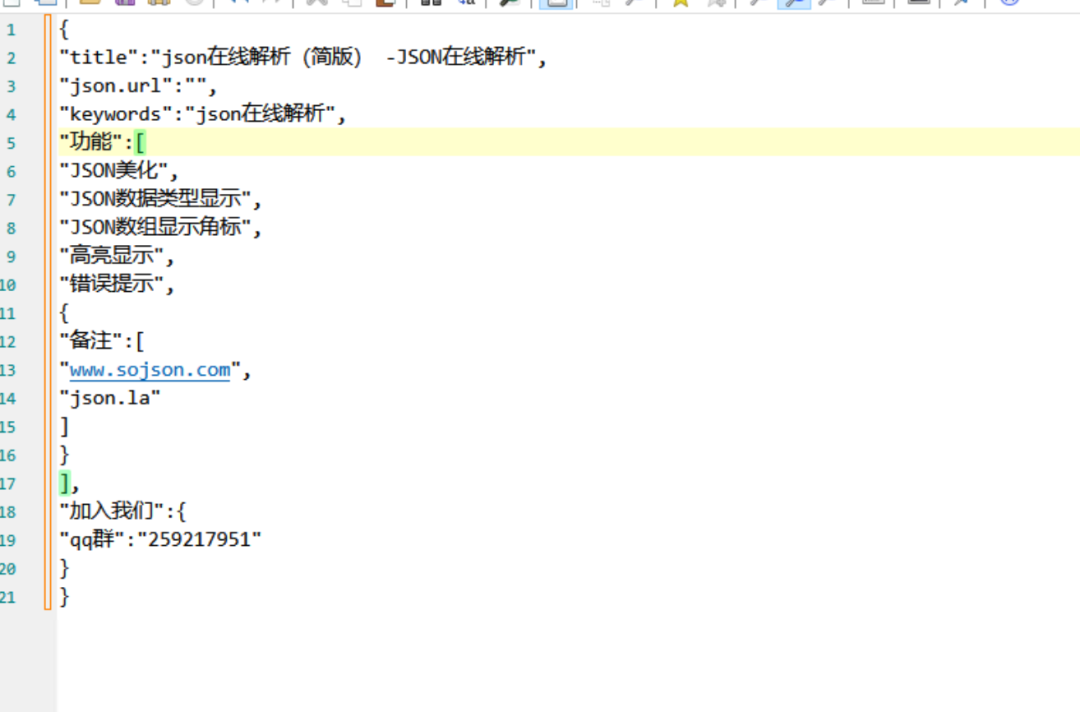The width and height of the screenshot is (1080, 712).
Task: Click the binoculars find icon in toolbar
Action: pyautogui.click(x=431, y=3)
